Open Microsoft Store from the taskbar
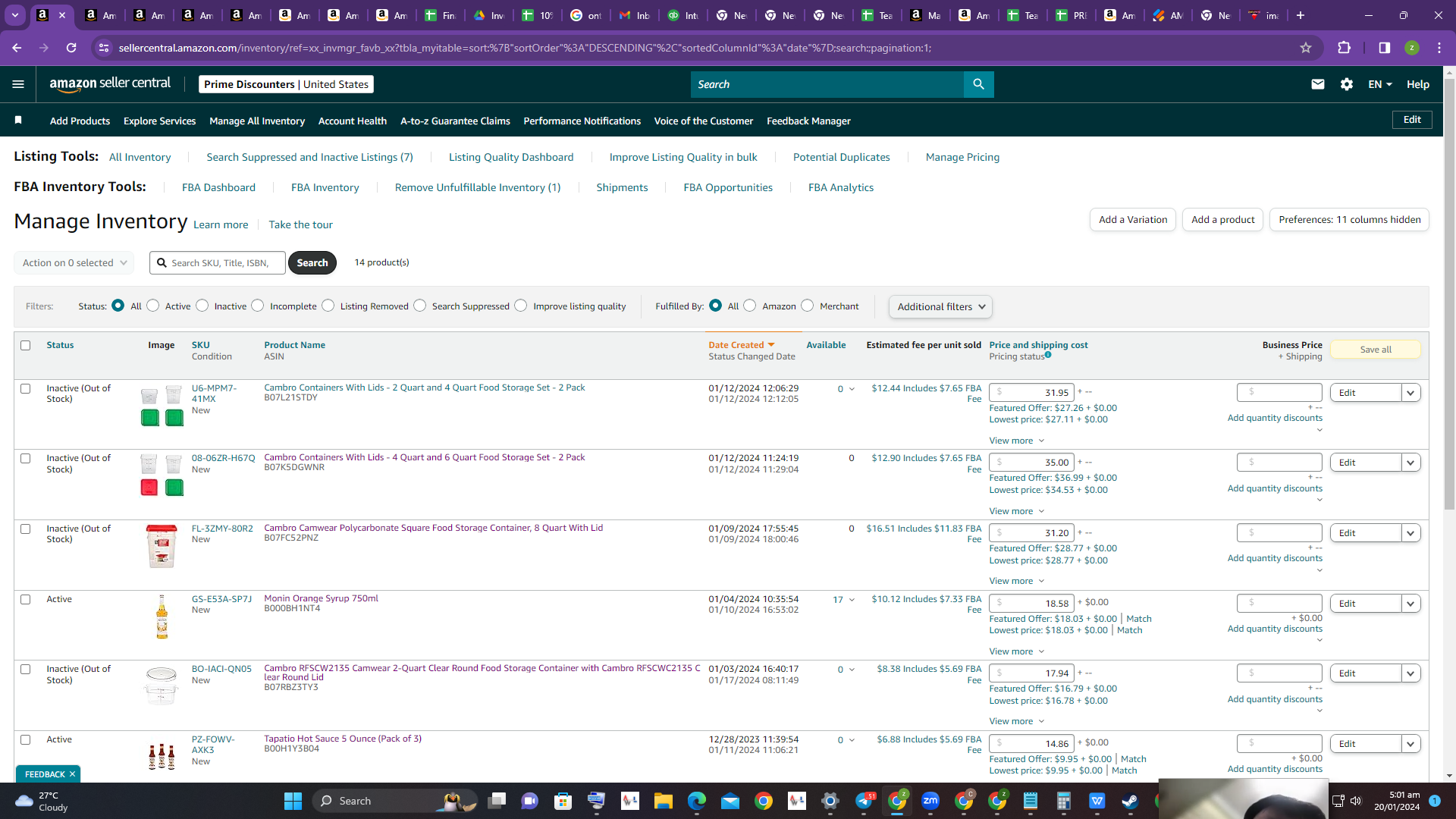This screenshot has height=819, width=1456. [563, 801]
